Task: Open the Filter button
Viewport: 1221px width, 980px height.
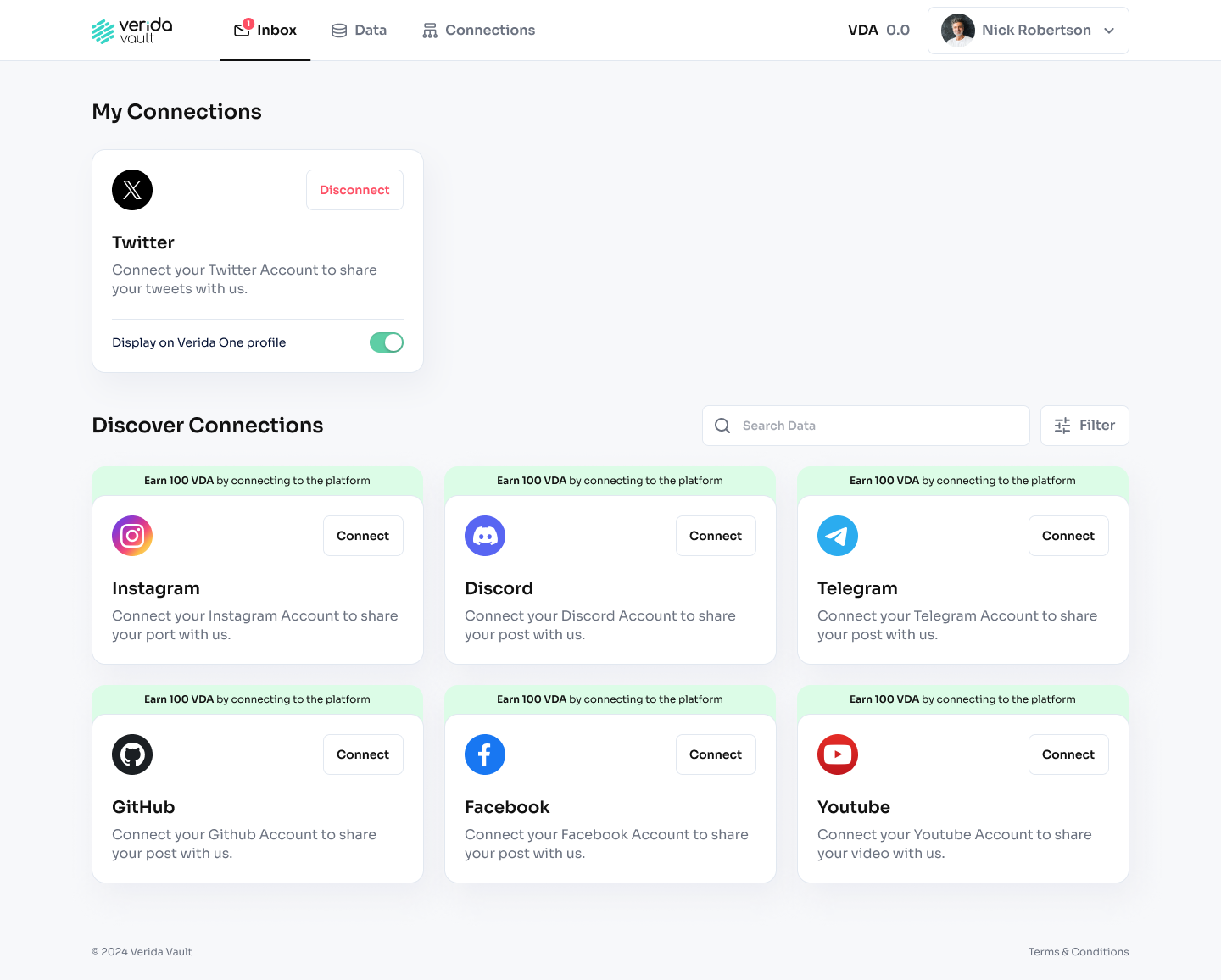Action: 1084,426
